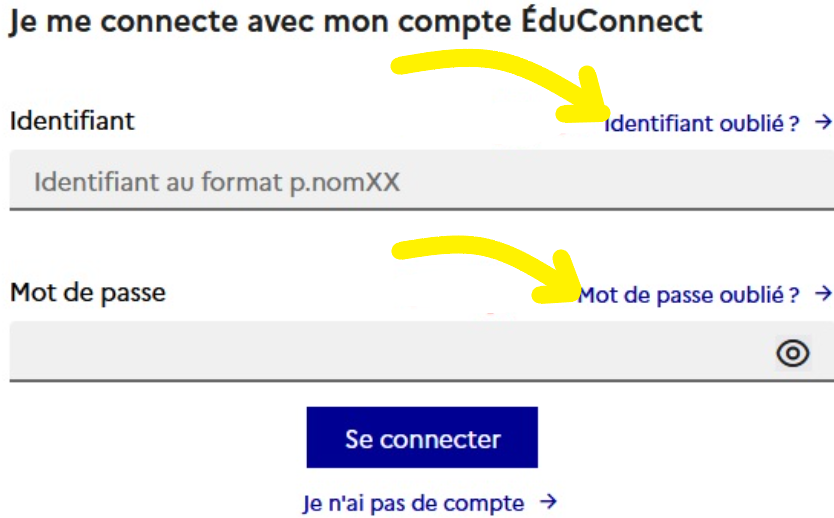
Task: Click the arrowhead of the bottom yellow arrow
Action: 558,279
